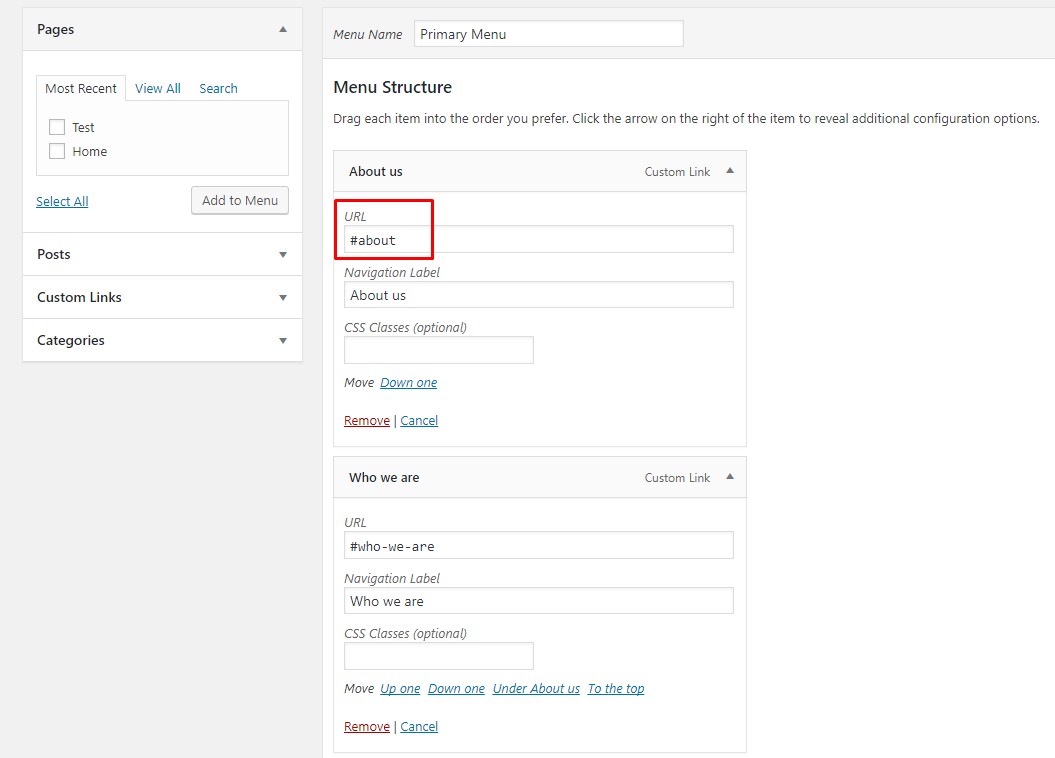Remove the About us menu item
Image resolution: width=1055 pixels, height=758 pixels.
367,420
